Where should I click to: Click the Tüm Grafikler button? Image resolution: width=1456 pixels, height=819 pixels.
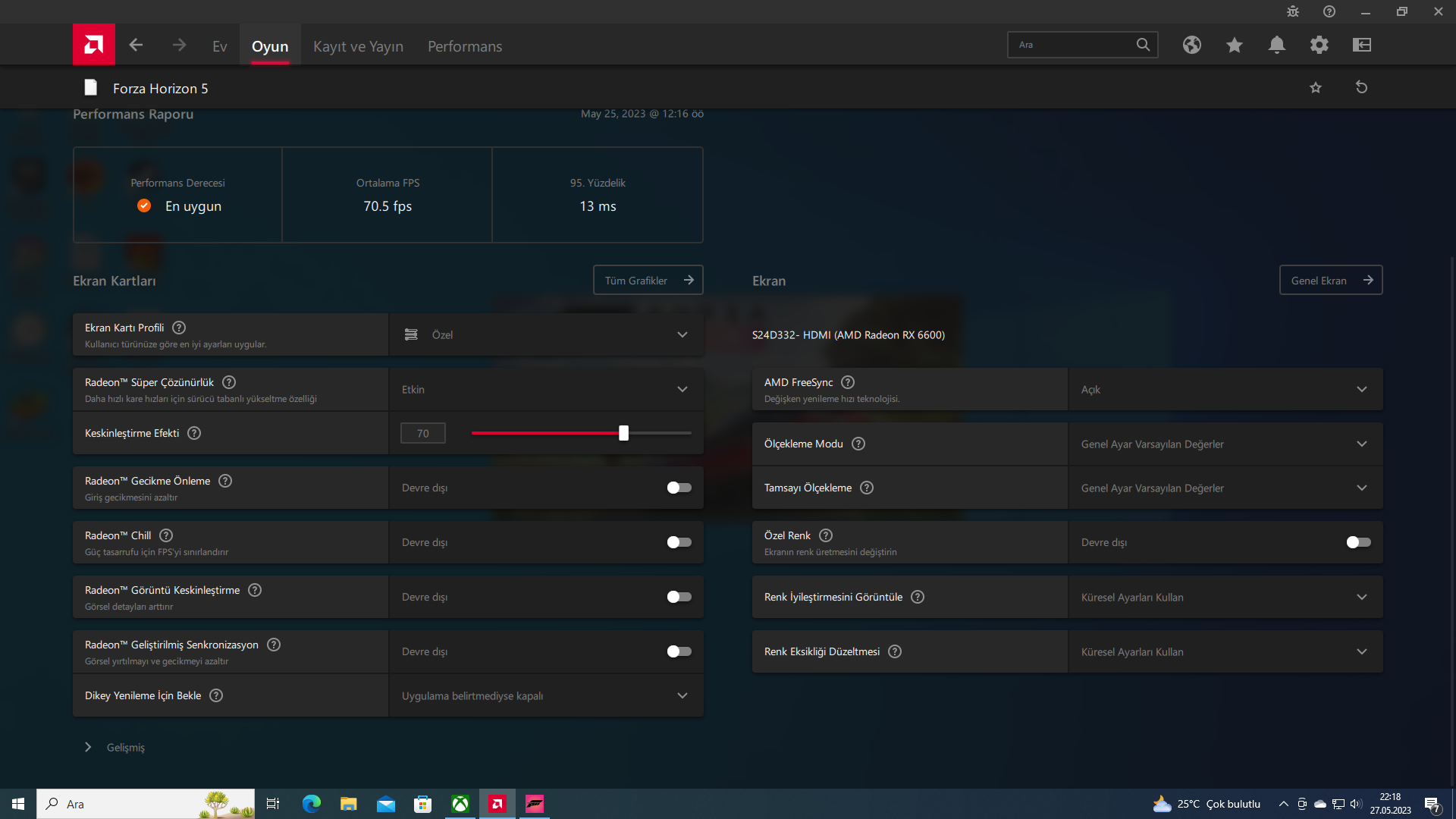click(648, 280)
